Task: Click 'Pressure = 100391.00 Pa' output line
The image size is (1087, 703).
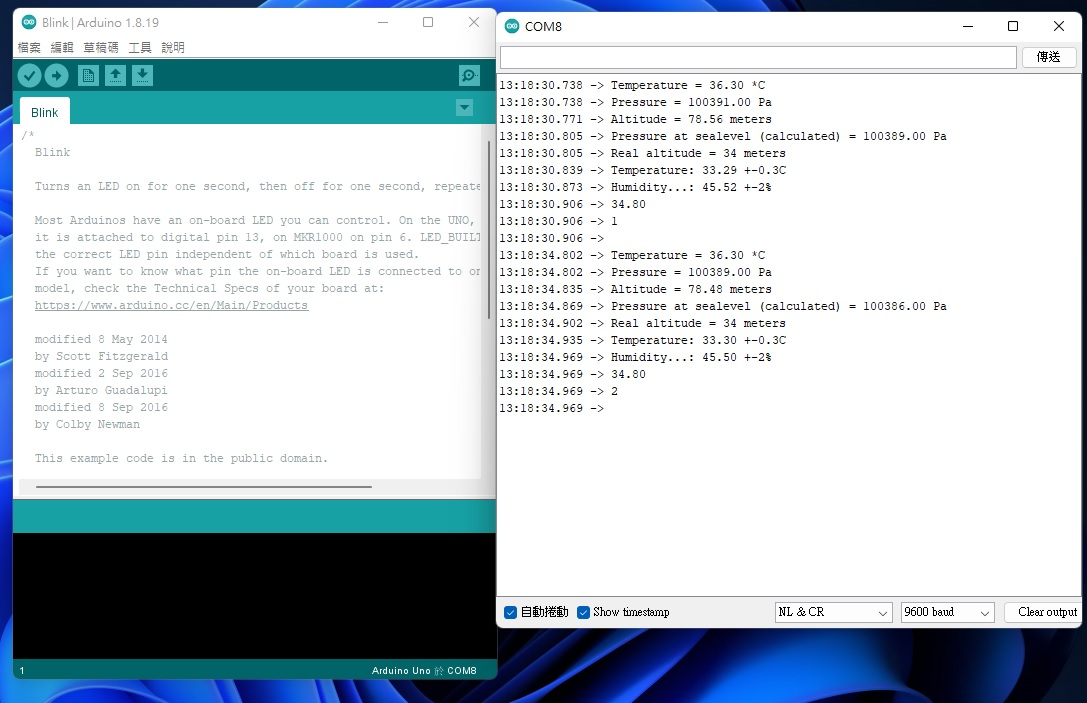Action: point(690,102)
